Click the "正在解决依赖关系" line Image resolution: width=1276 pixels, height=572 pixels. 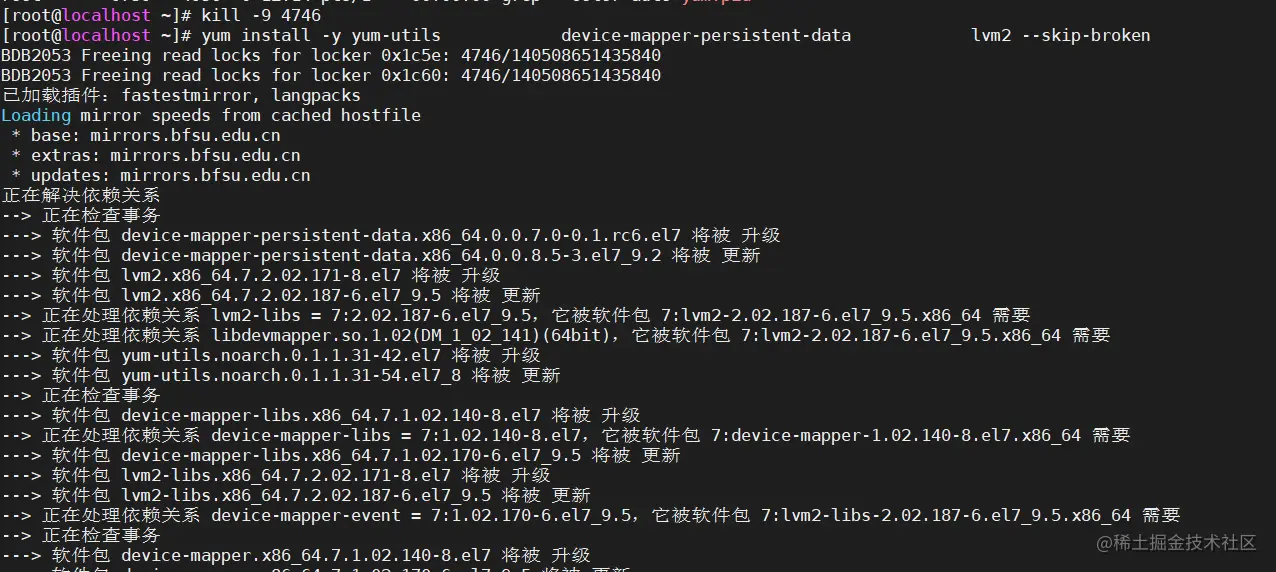(x=81, y=195)
